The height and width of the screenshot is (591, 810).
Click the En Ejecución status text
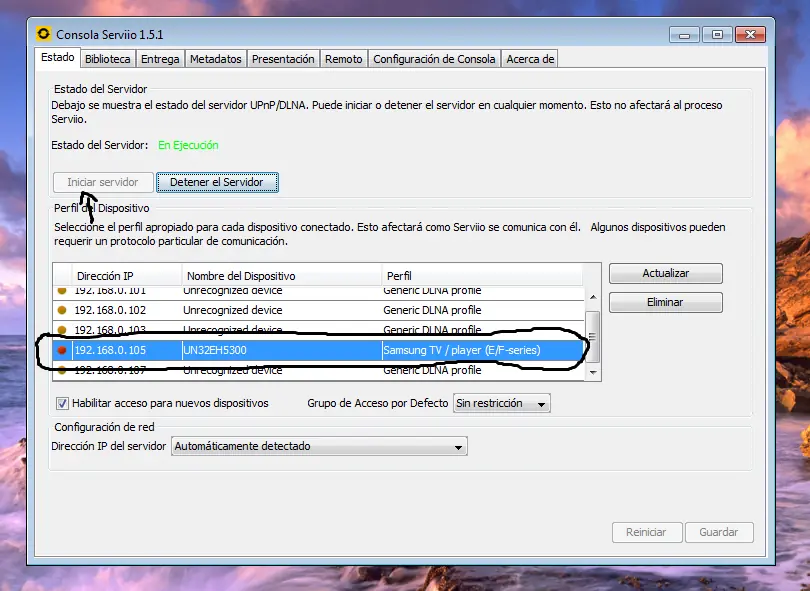(x=188, y=145)
